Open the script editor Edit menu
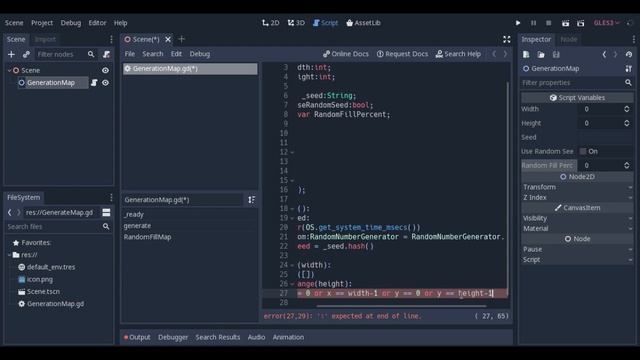 pyautogui.click(x=176, y=54)
